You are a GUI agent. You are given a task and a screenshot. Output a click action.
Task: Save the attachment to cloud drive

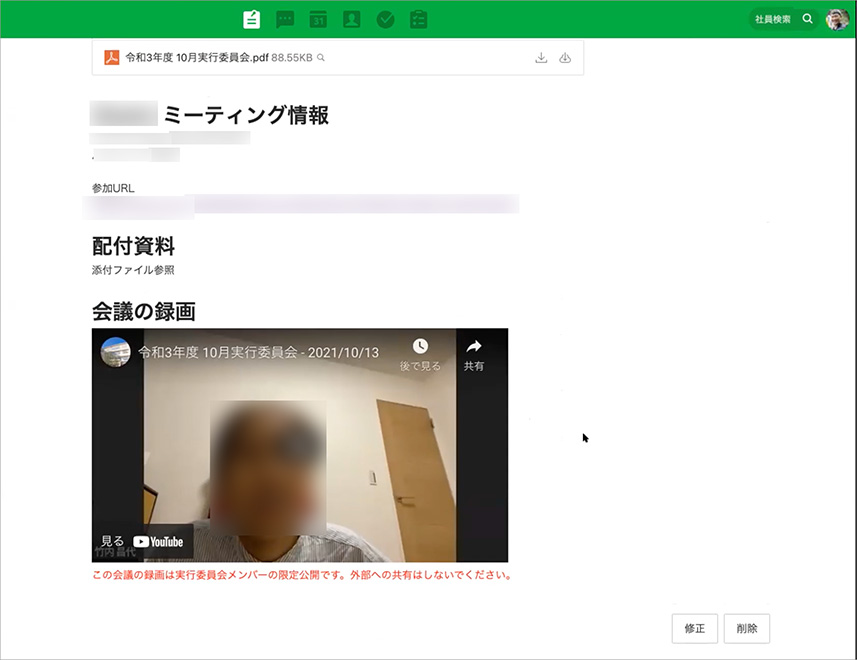(565, 58)
